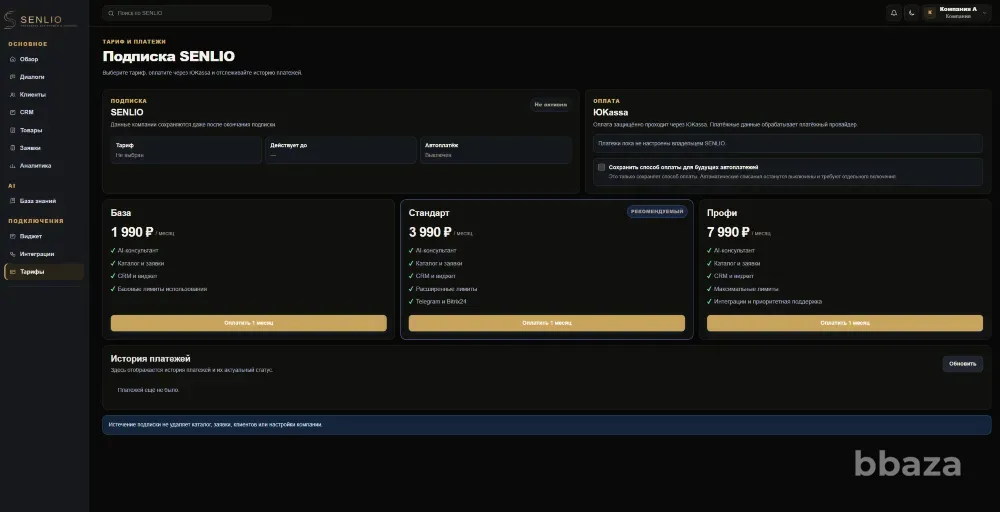Viewport: 1000px width, 512px height.
Task: Click the Платежей ещё не было message
Action: click(x=149, y=390)
